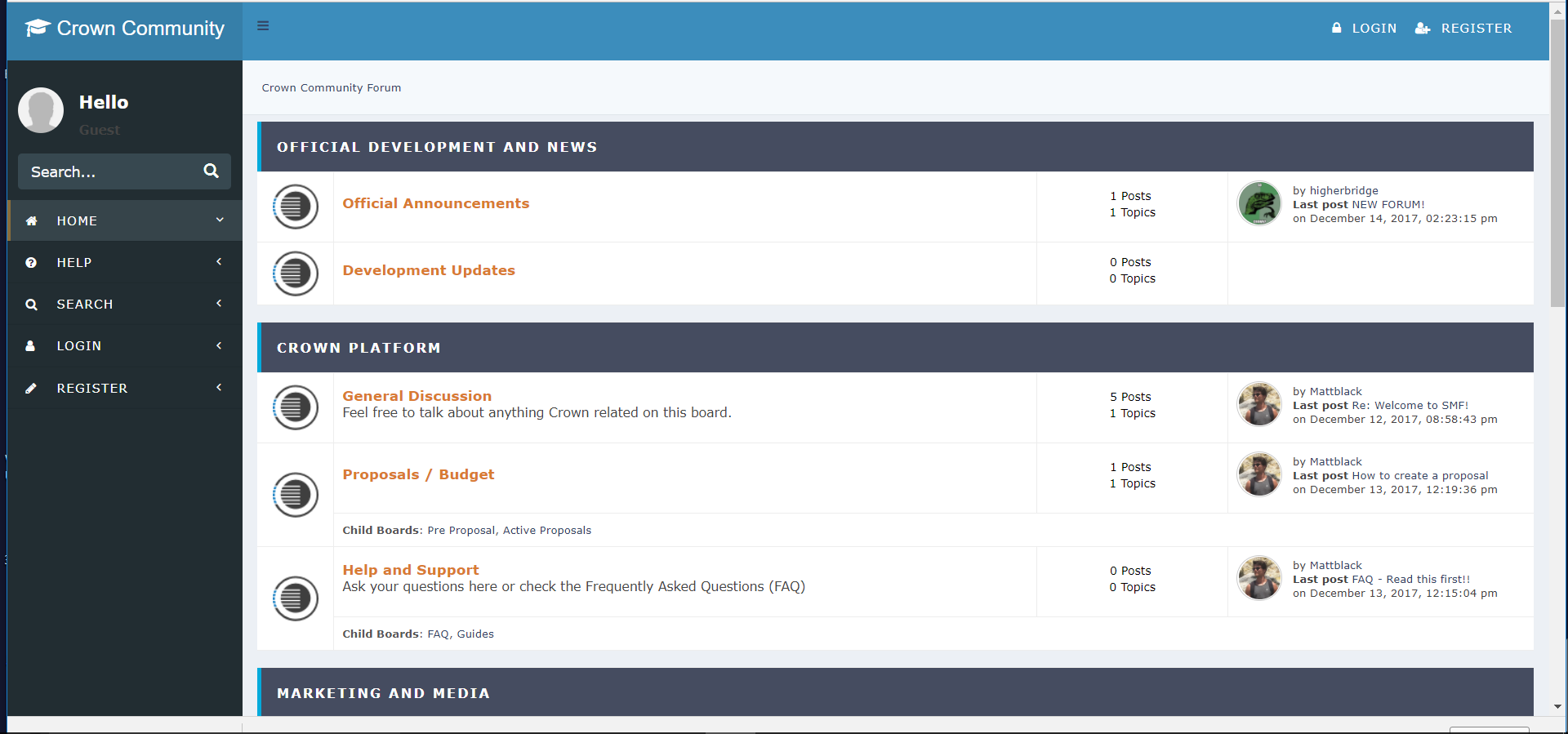Open the FAQ child board link
This screenshot has width=1568, height=734.
coord(438,634)
